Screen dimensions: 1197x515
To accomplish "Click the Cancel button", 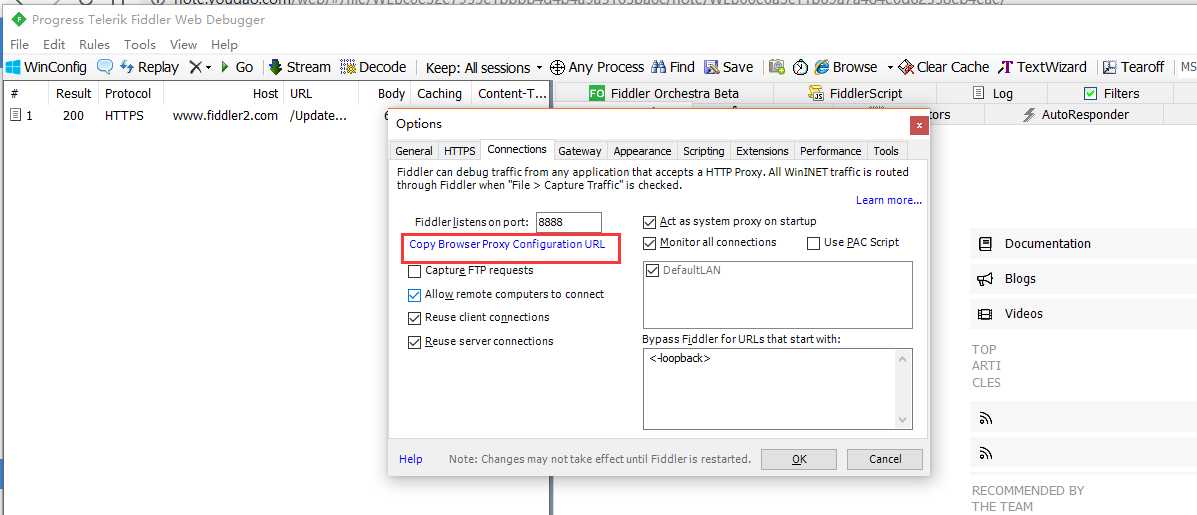I will click(x=885, y=459).
